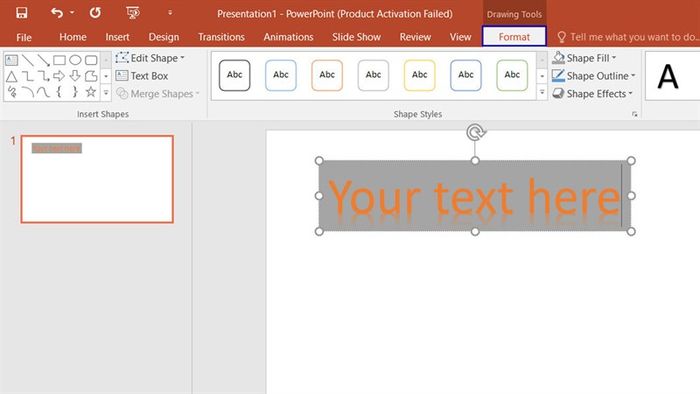Viewport: 700px width, 394px height.
Task: Start presentation from beginning icon
Action: tap(133, 13)
